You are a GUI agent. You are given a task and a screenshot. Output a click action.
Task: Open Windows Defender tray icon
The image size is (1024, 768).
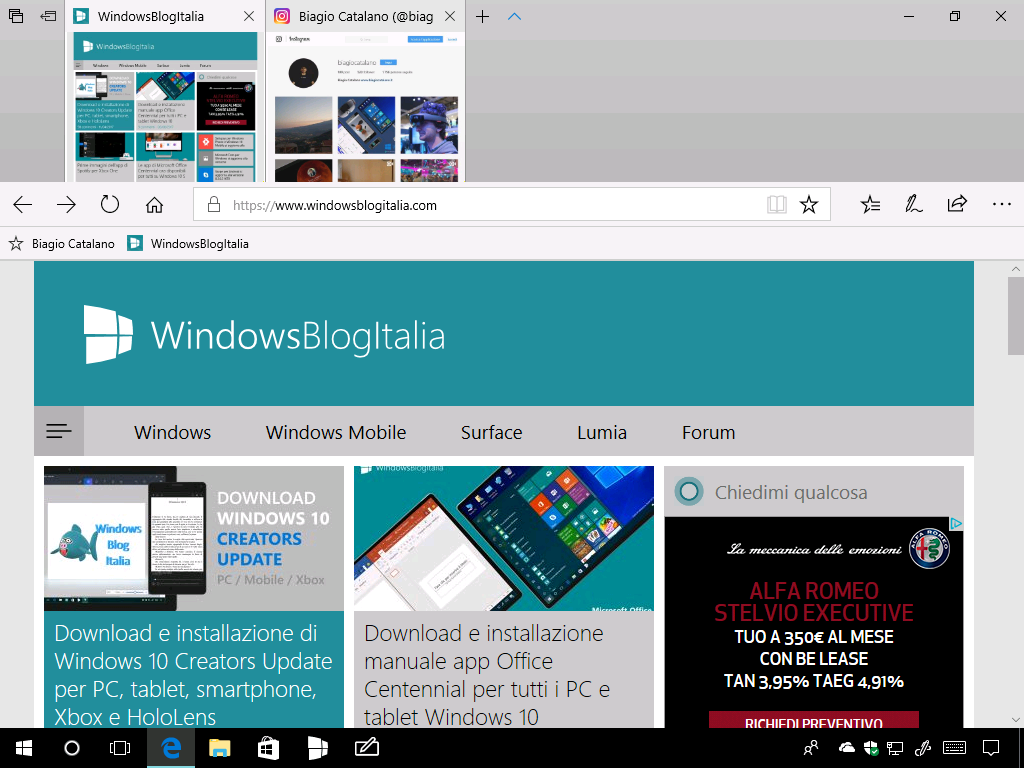[871, 748]
